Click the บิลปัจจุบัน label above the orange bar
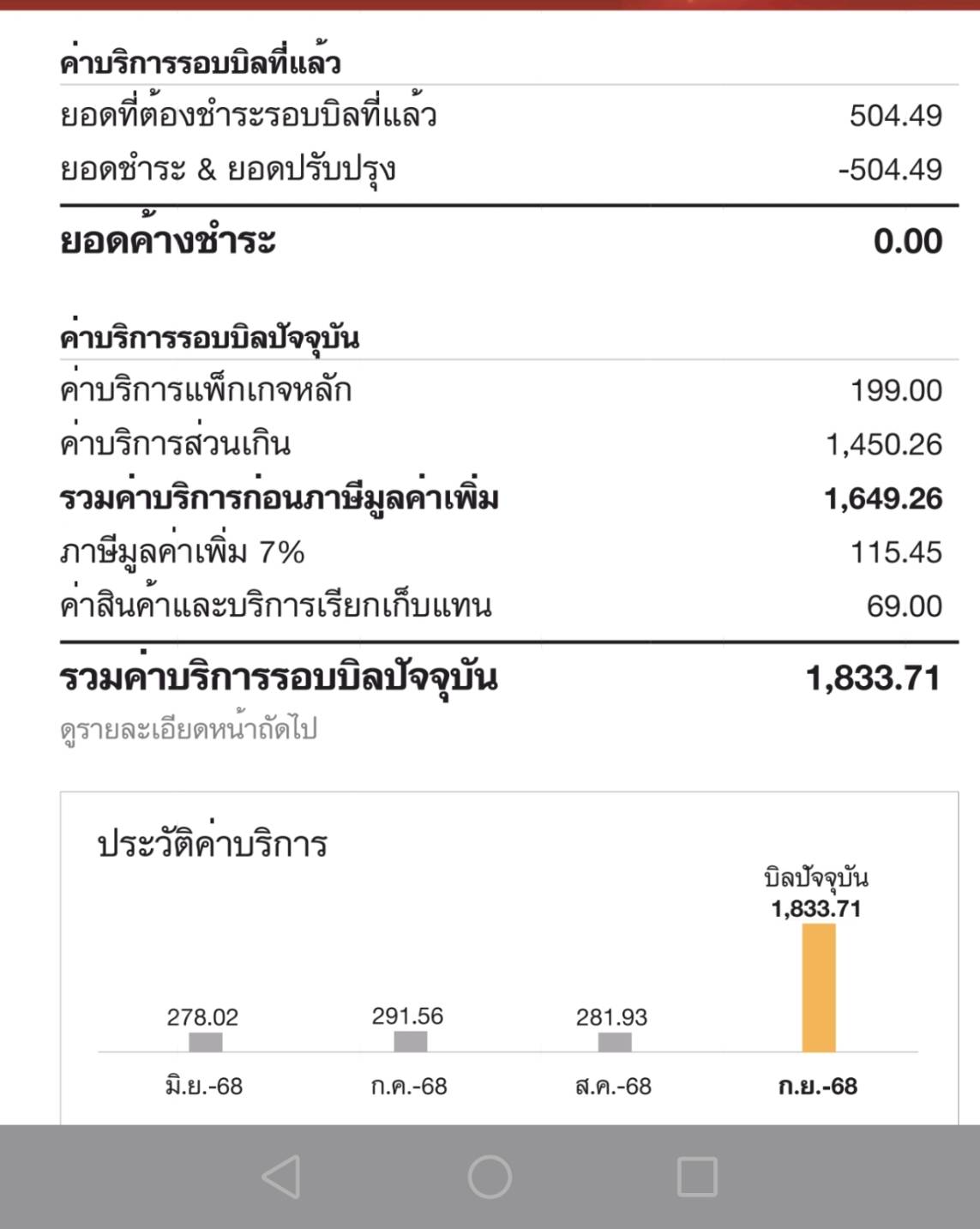The height and width of the screenshot is (1229, 980). (x=815, y=878)
